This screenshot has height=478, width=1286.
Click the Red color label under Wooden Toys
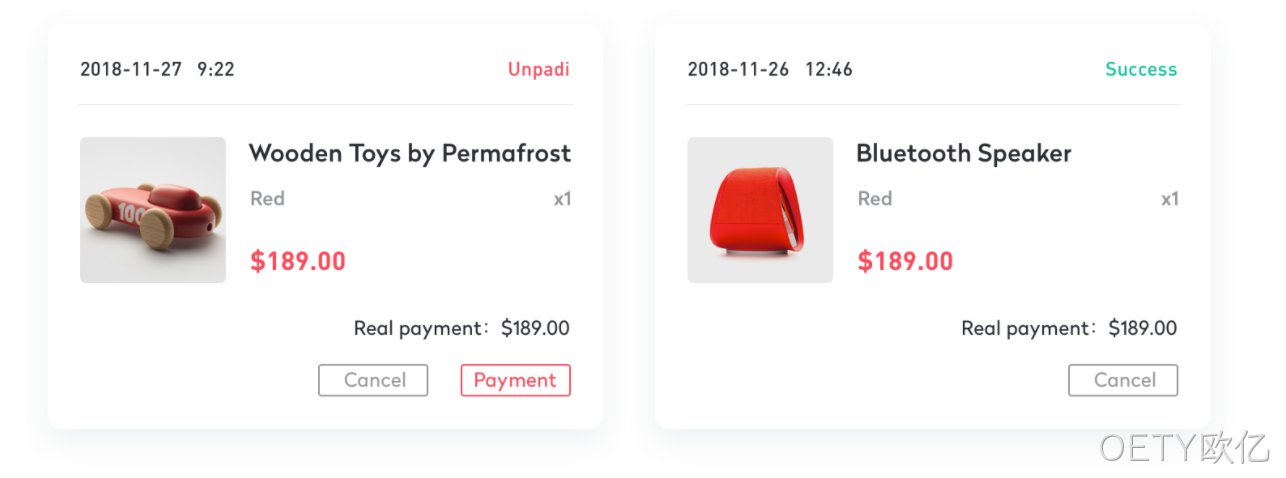point(267,198)
